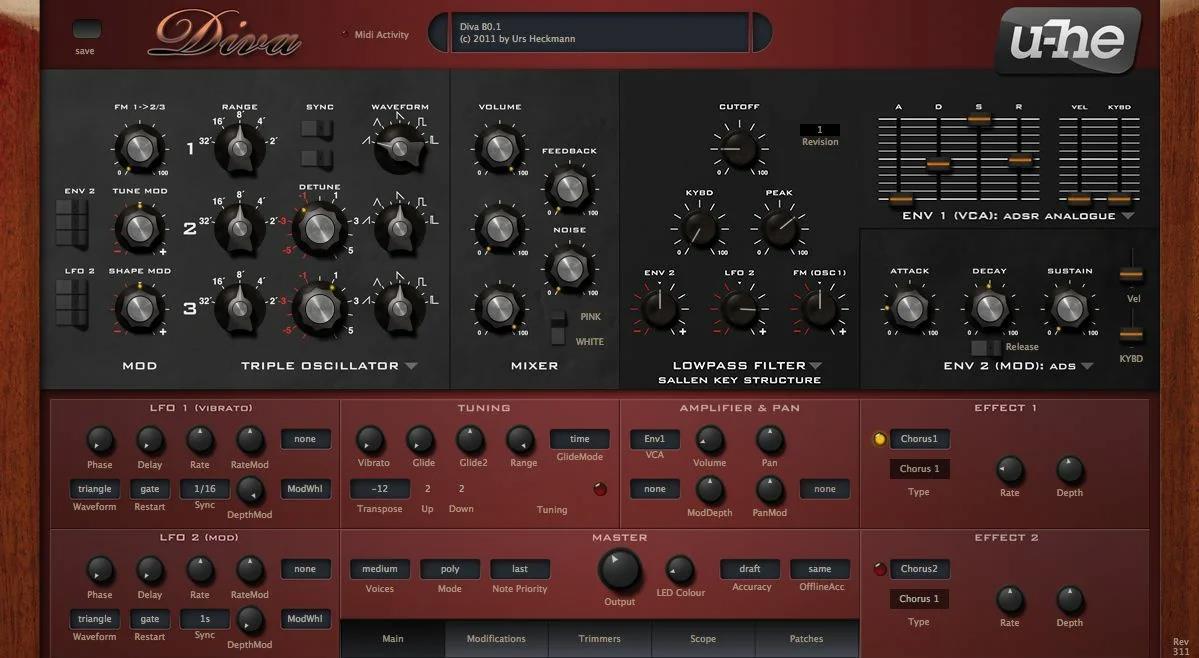Open the Patches tab
1199x658 pixels.
point(806,639)
